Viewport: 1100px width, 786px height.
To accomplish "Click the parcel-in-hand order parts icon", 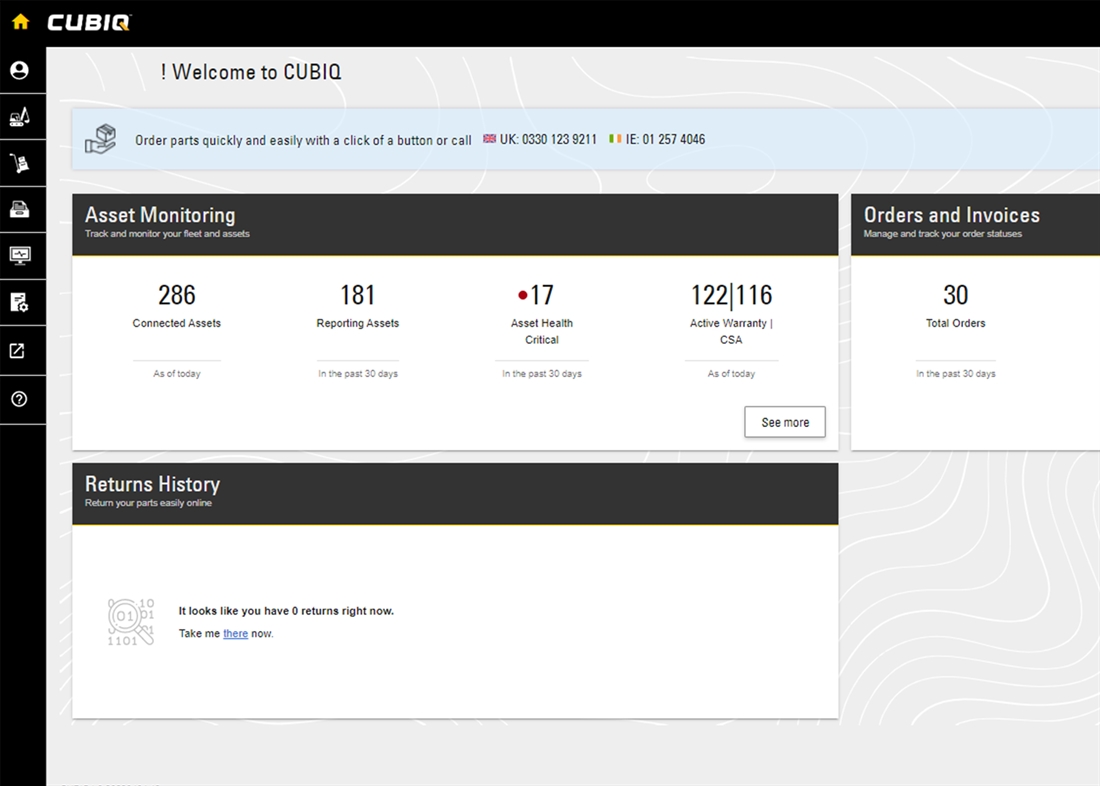I will click(x=100, y=139).
